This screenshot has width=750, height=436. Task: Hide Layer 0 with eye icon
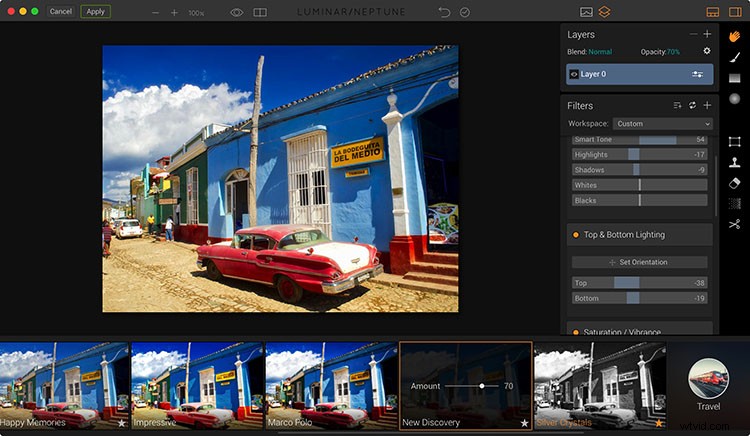pos(574,74)
